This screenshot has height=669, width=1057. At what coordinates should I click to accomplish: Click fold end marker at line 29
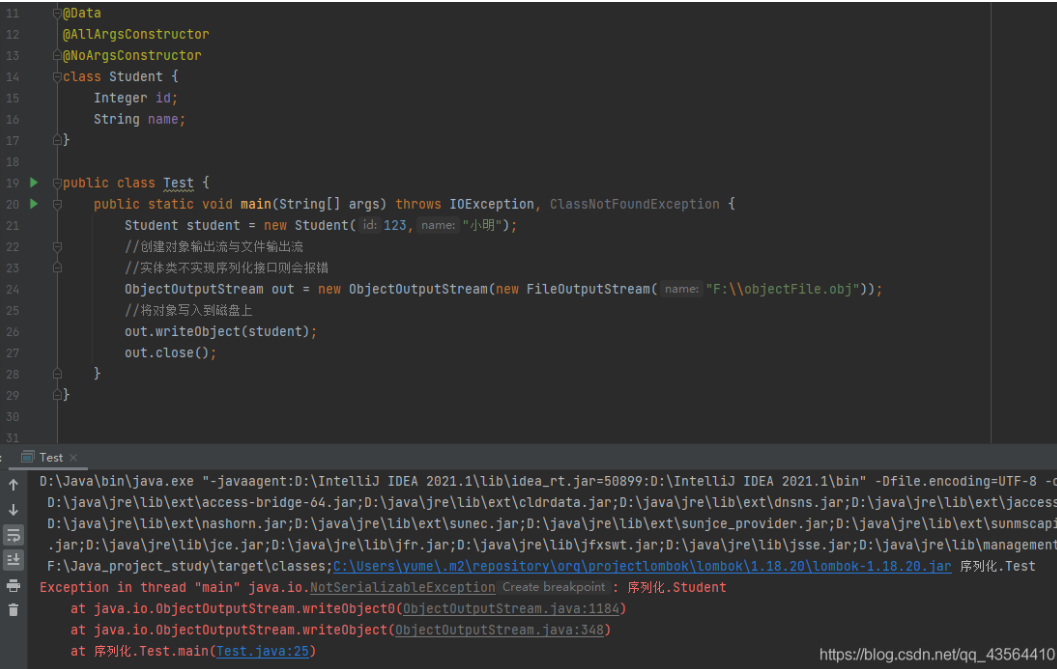pos(57,395)
